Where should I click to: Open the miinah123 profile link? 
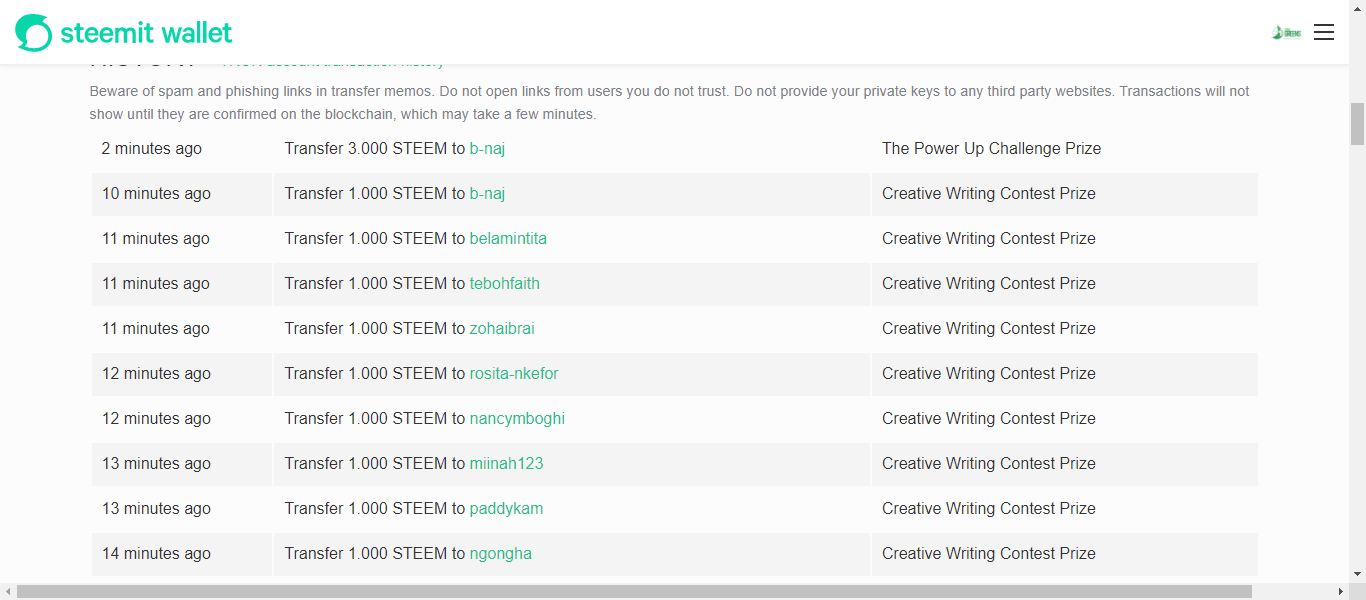click(x=506, y=463)
